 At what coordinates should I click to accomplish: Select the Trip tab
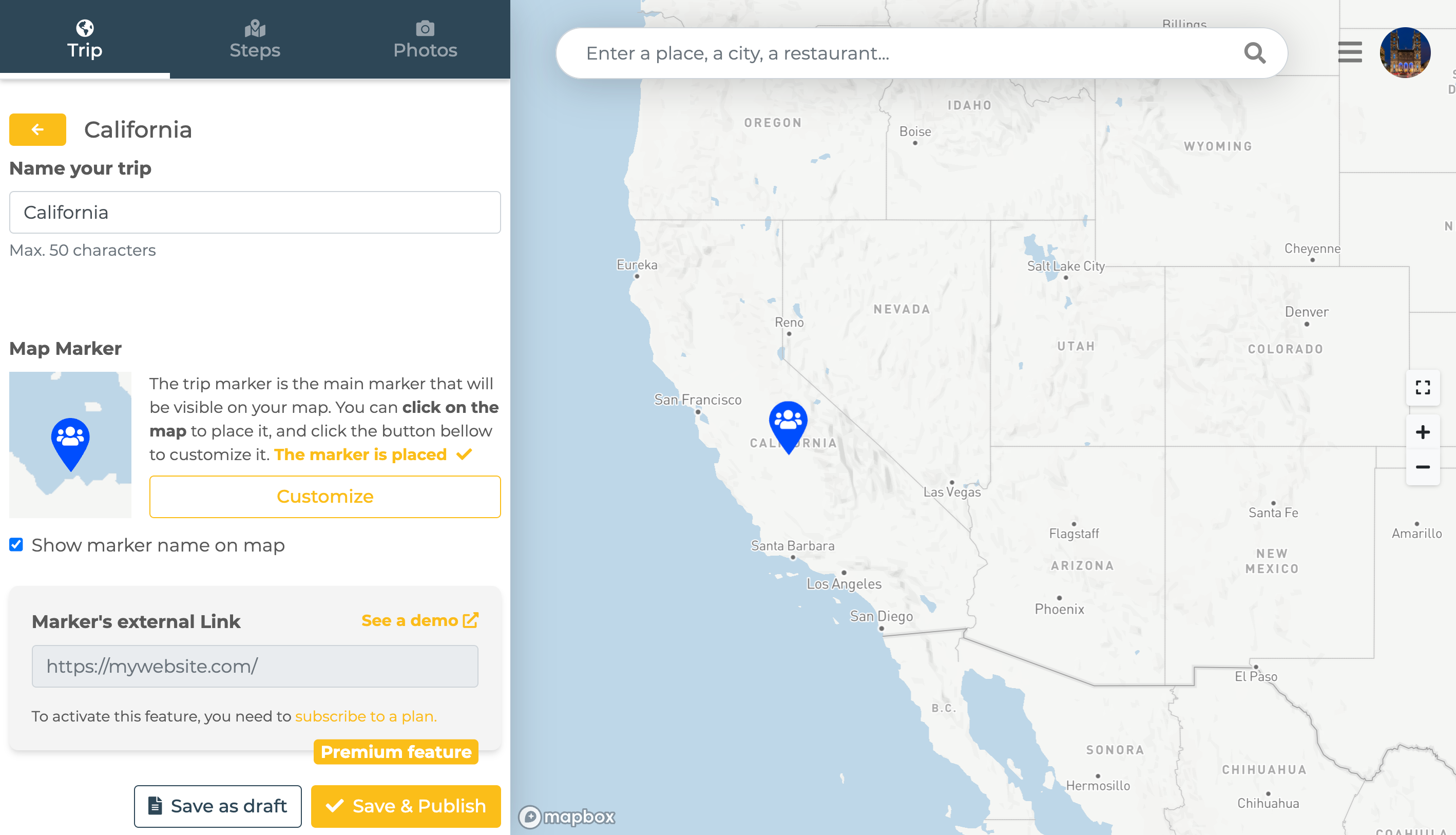coord(85,39)
